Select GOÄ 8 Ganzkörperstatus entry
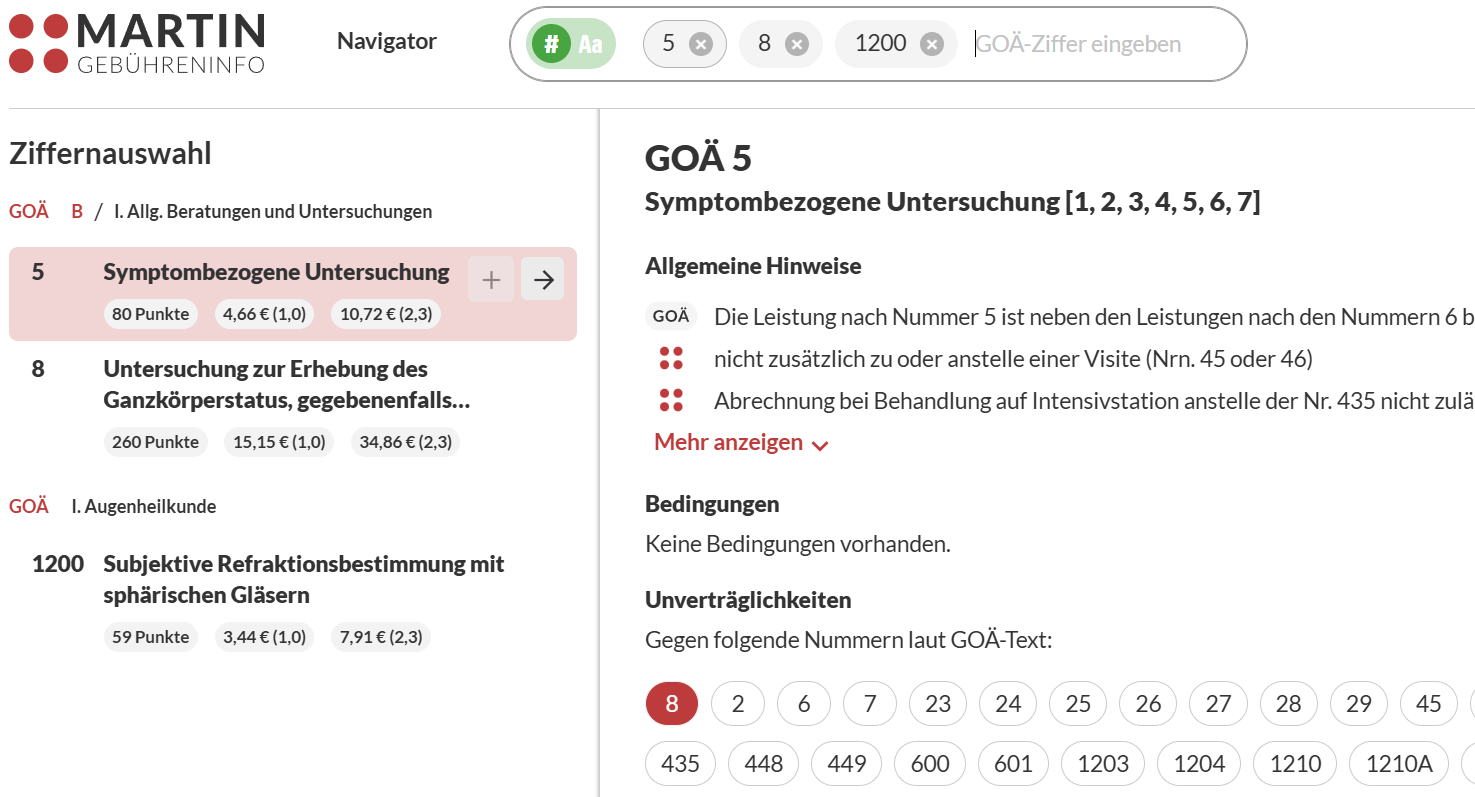This screenshot has height=797, width=1475. [x=287, y=385]
